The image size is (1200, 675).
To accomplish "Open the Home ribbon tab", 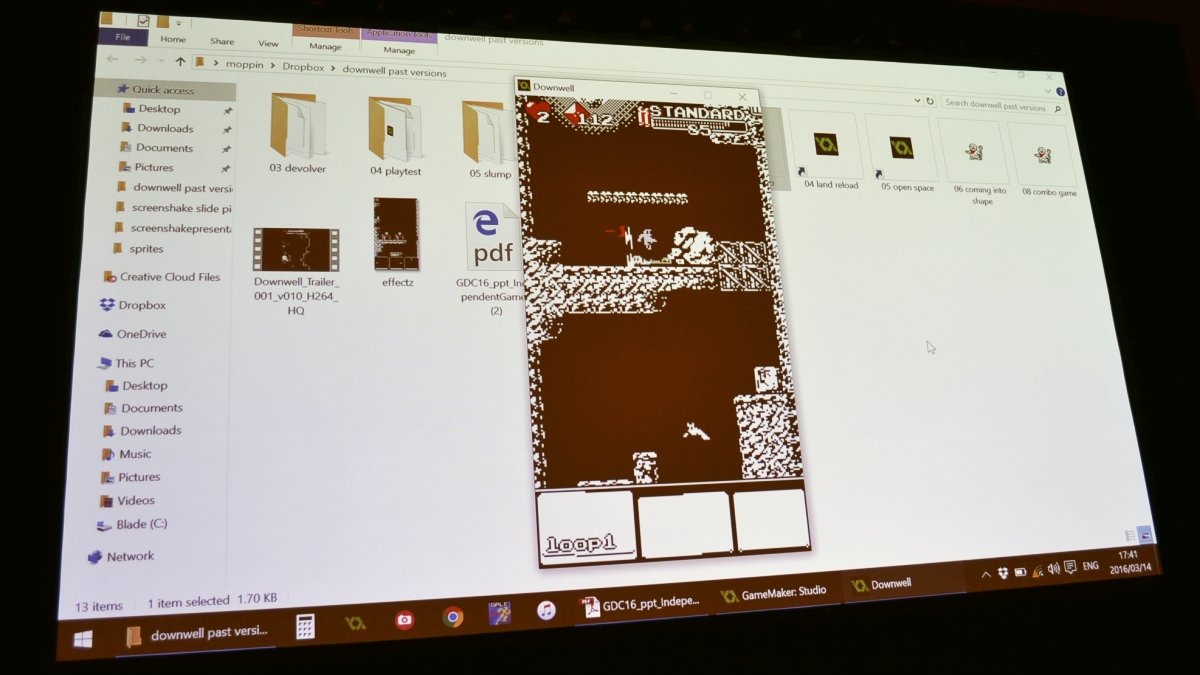I will click(173, 40).
